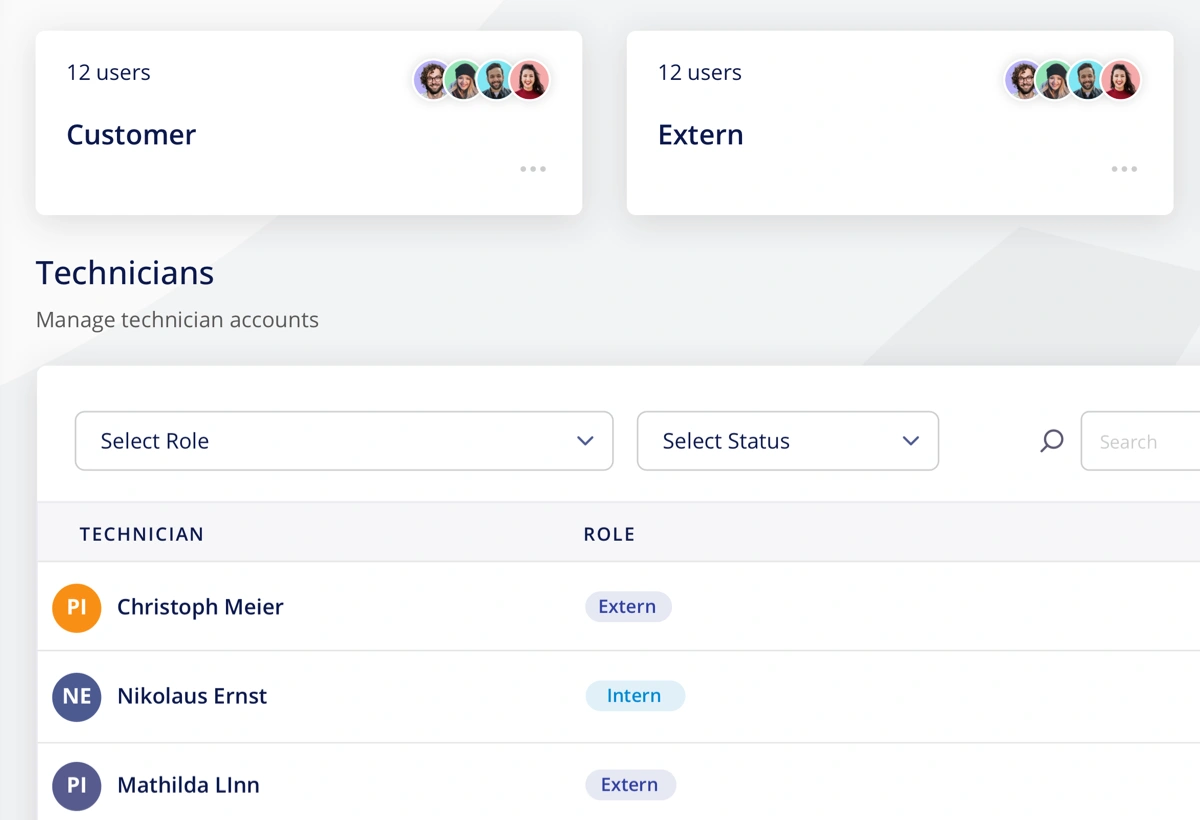Click the 'Manage technician accounts' subtitle
This screenshot has width=1200, height=820.
coord(177,320)
